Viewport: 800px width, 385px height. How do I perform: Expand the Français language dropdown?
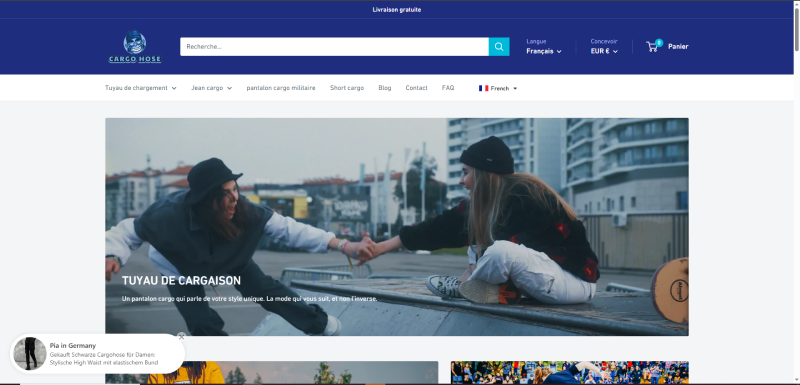pyautogui.click(x=544, y=51)
